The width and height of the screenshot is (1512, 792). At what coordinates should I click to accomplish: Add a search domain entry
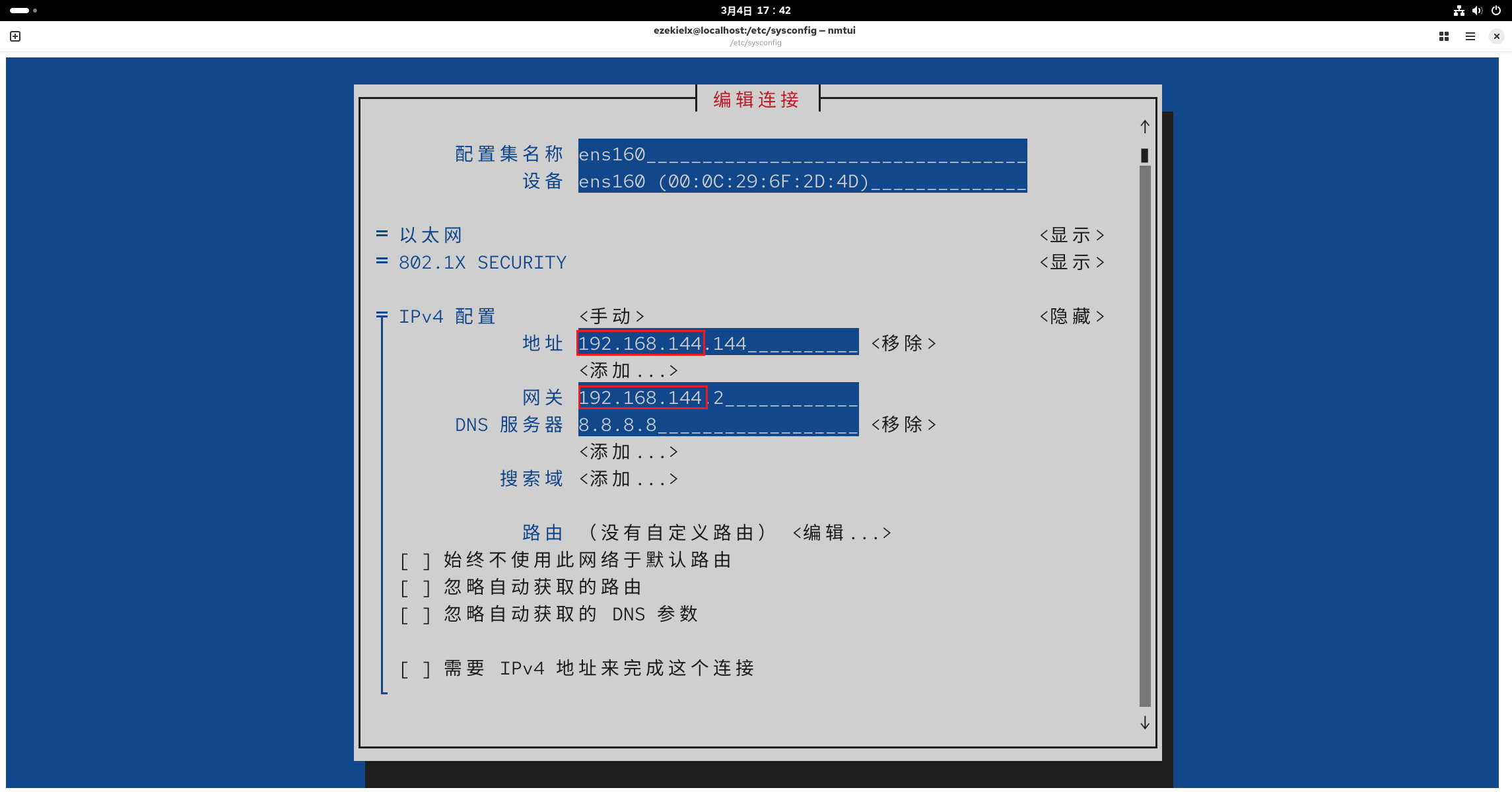point(629,478)
